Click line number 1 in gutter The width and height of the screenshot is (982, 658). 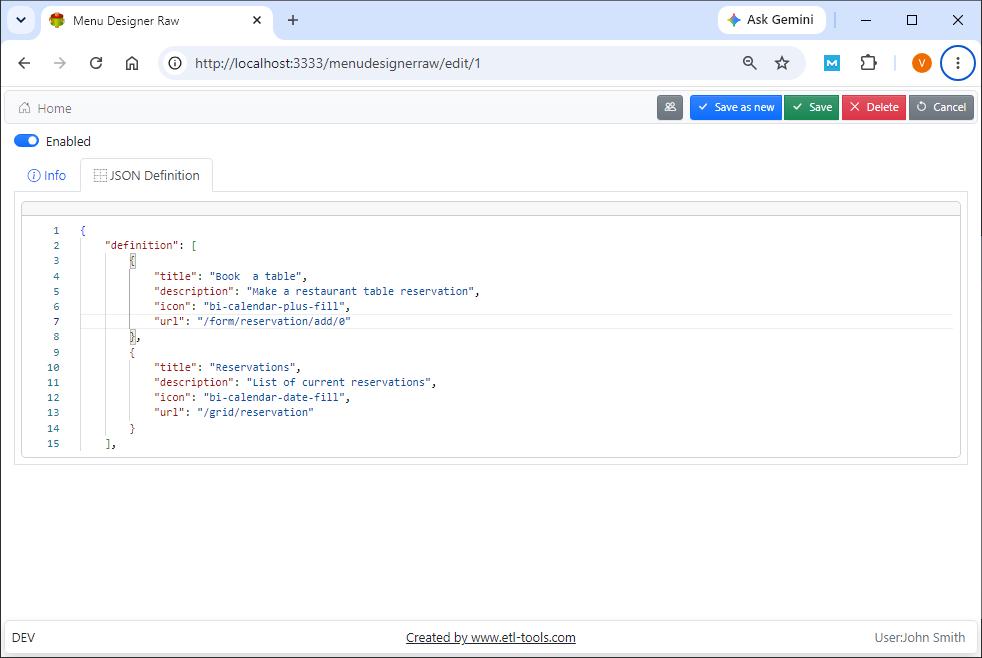[x=56, y=230]
